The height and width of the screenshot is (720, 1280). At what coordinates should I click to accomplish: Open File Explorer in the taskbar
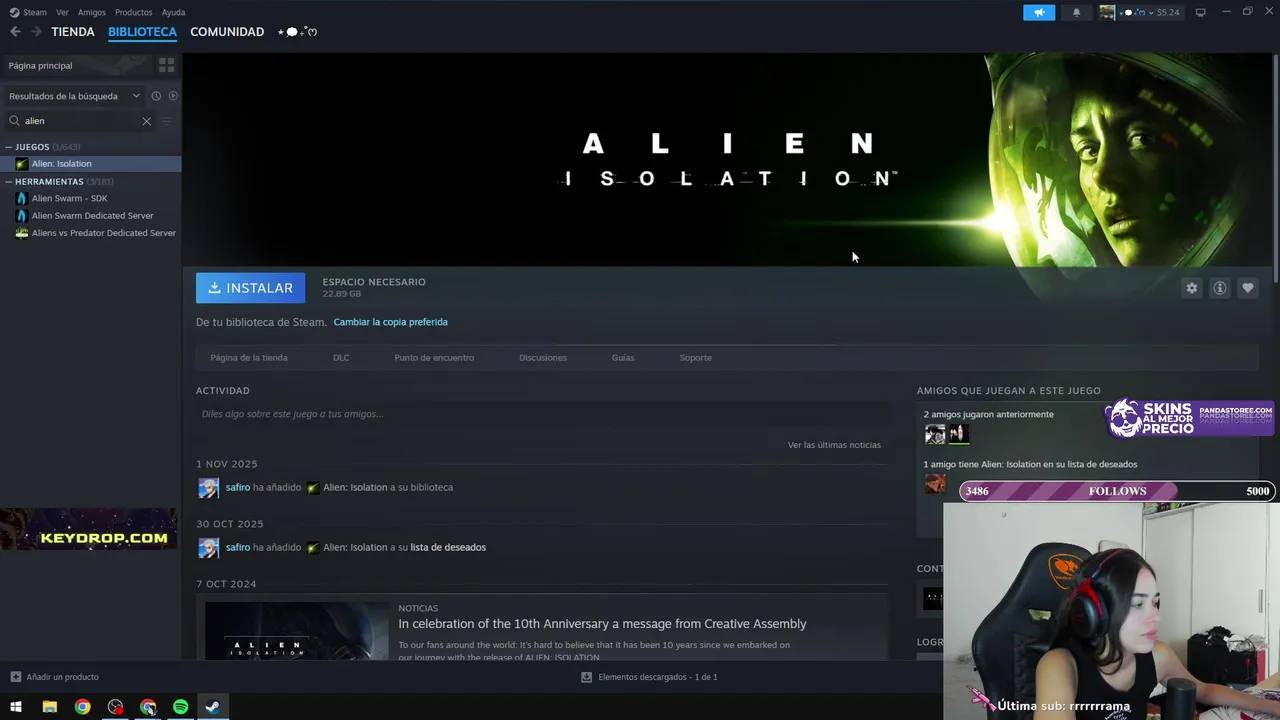[x=49, y=707]
